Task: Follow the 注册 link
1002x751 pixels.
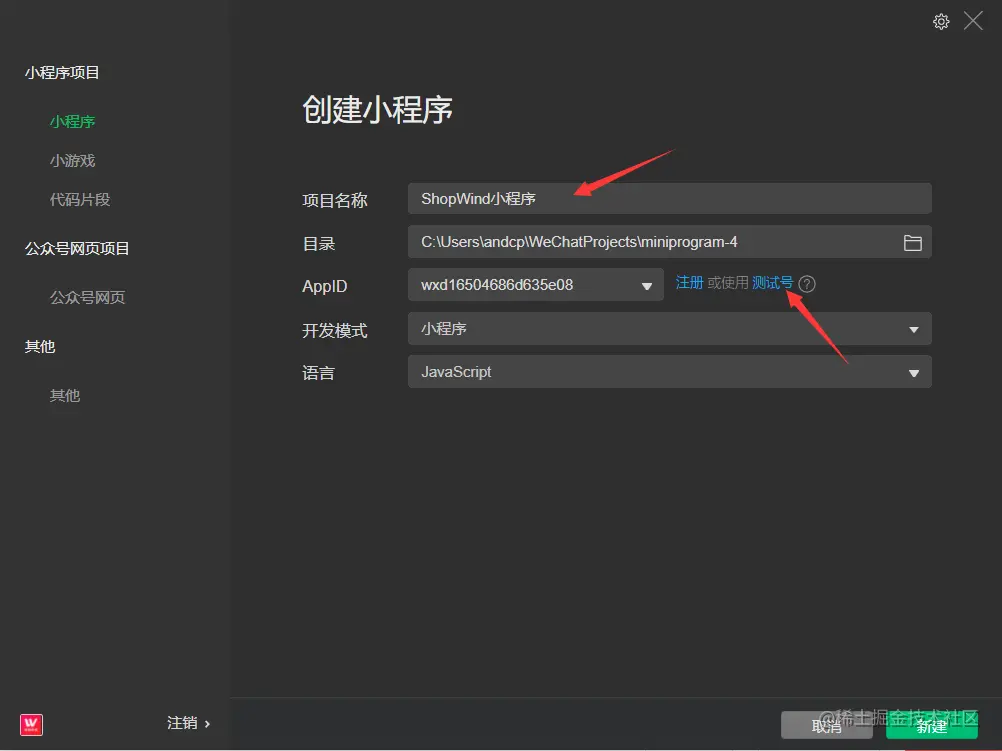Action: [x=689, y=283]
